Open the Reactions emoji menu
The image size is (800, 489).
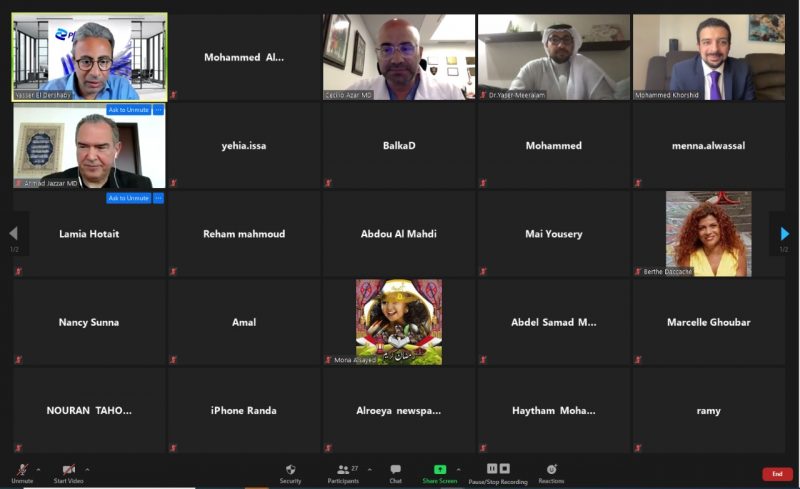tap(551, 469)
